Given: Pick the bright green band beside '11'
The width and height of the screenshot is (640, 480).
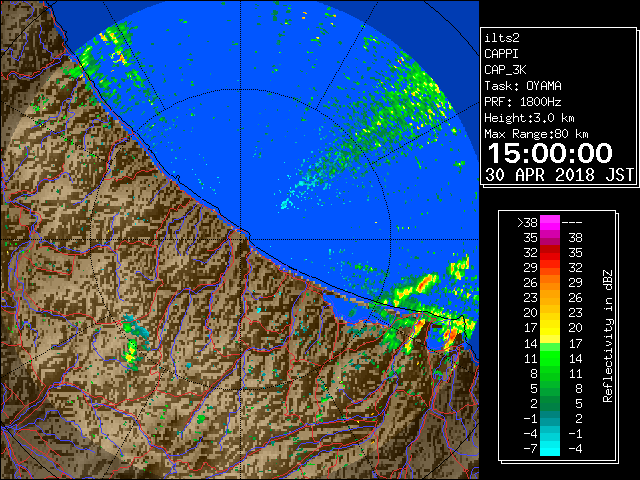Looking at the screenshot, I should (550, 358).
